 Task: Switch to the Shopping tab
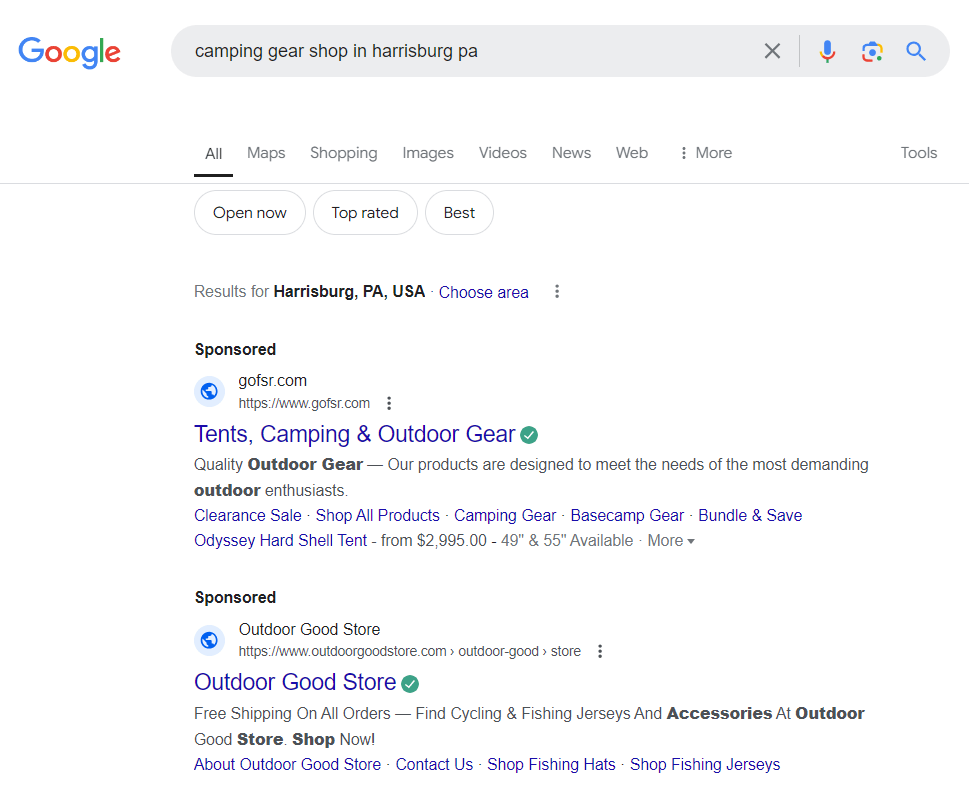tap(344, 153)
